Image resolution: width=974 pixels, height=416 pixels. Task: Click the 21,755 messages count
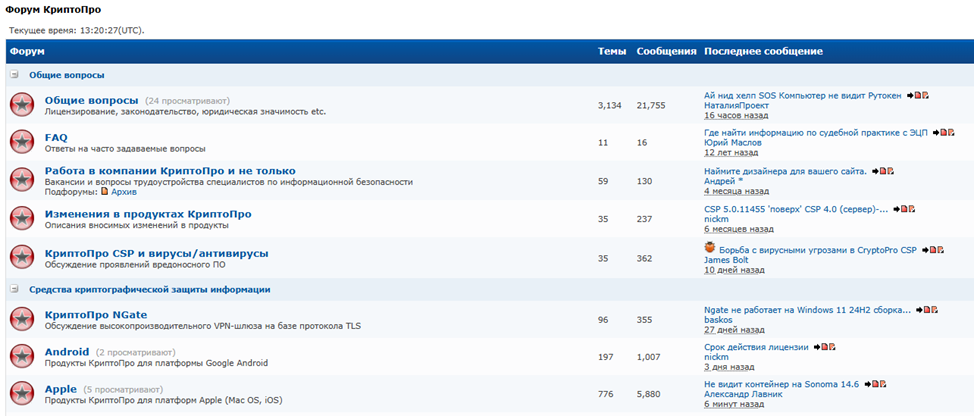[x=651, y=106]
